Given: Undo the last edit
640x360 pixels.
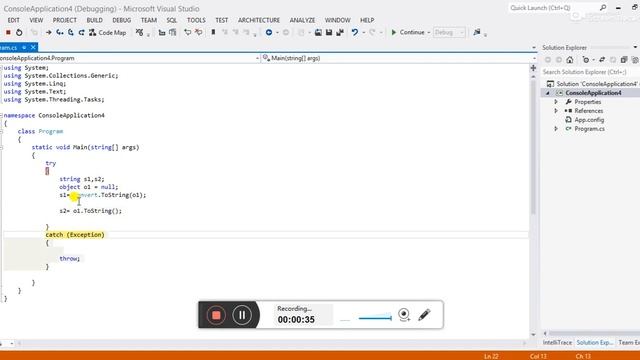Looking at the screenshot, I should tap(355, 32).
